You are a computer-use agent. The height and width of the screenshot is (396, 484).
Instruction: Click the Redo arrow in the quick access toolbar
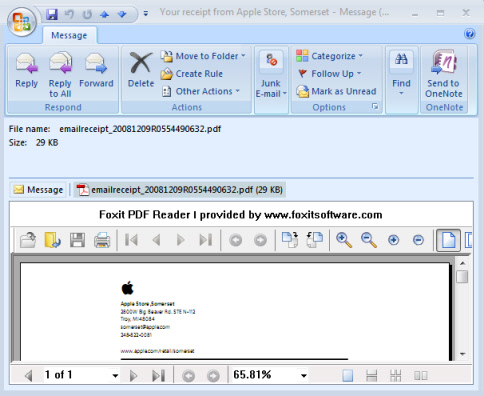tap(87, 14)
